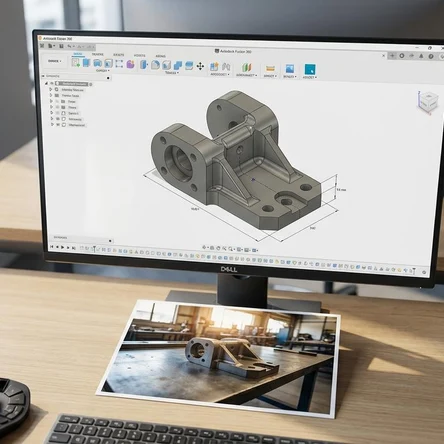444x444 pixels.
Task: Select the Press Pull icon with arrow
Action: pyautogui.click(x=144, y=64)
